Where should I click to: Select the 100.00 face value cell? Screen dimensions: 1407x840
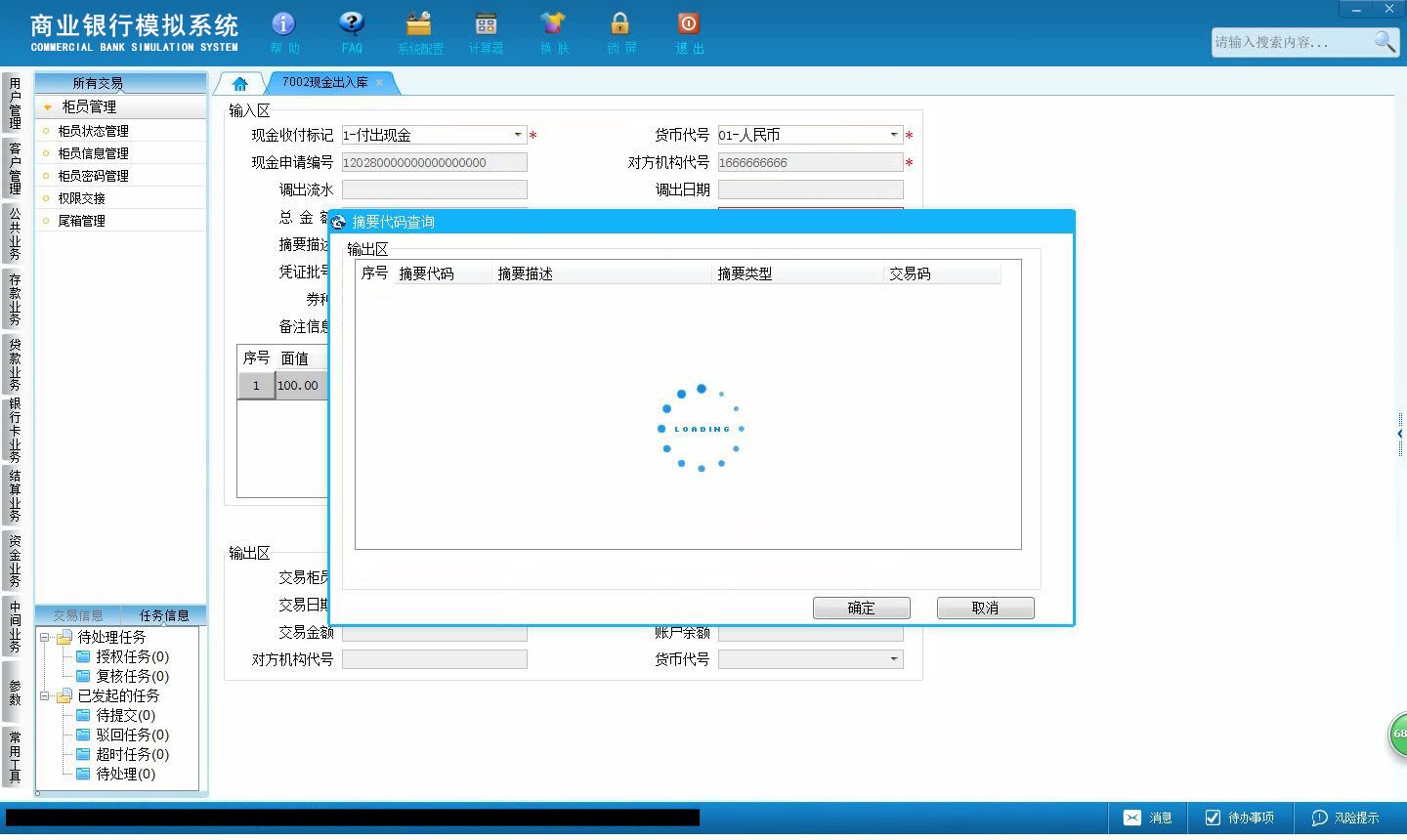pyautogui.click(x=301, y=385)
